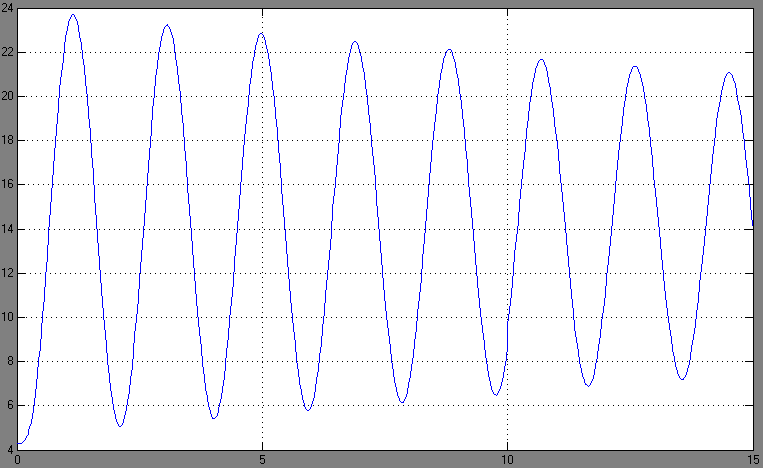
Task: Click the y-axis tick label 4
Action: coord(10,450)
